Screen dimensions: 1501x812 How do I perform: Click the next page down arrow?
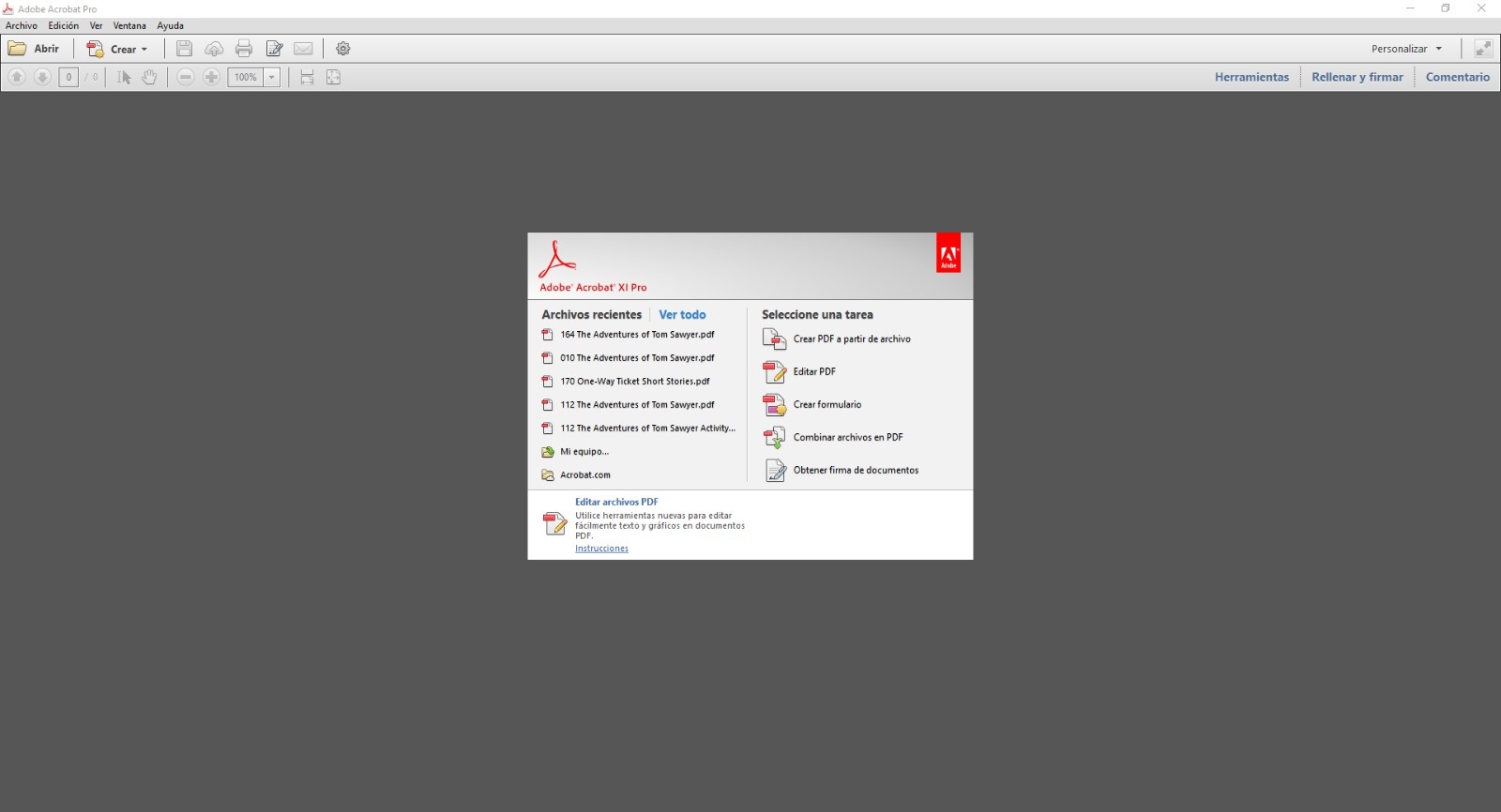click(x=42, y=77)
